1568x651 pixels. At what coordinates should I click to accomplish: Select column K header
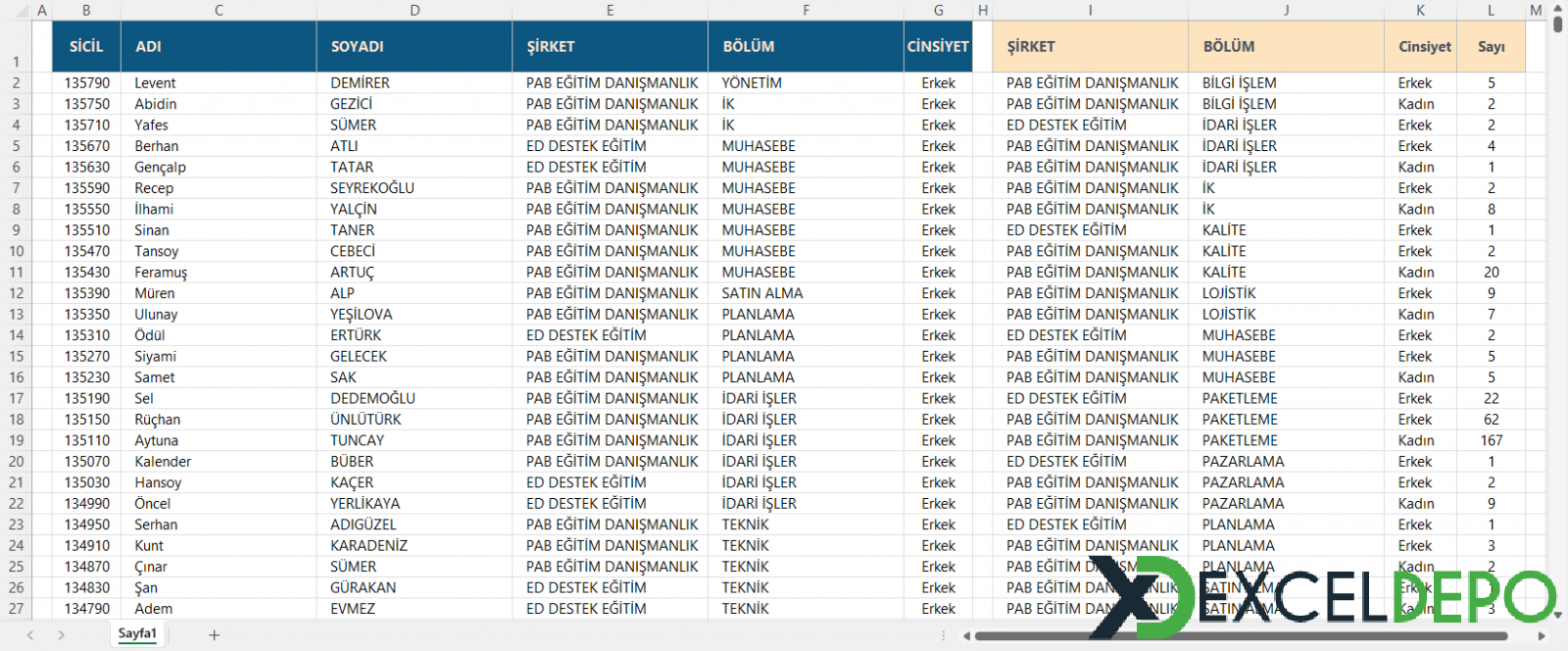pyautogui.click(x=1420, y=10)
